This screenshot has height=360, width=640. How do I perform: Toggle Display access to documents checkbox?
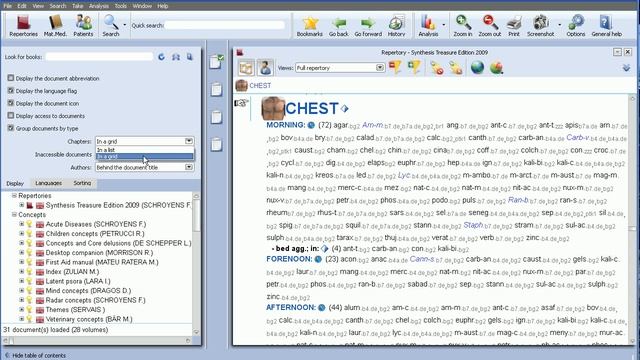pos(11,116)
